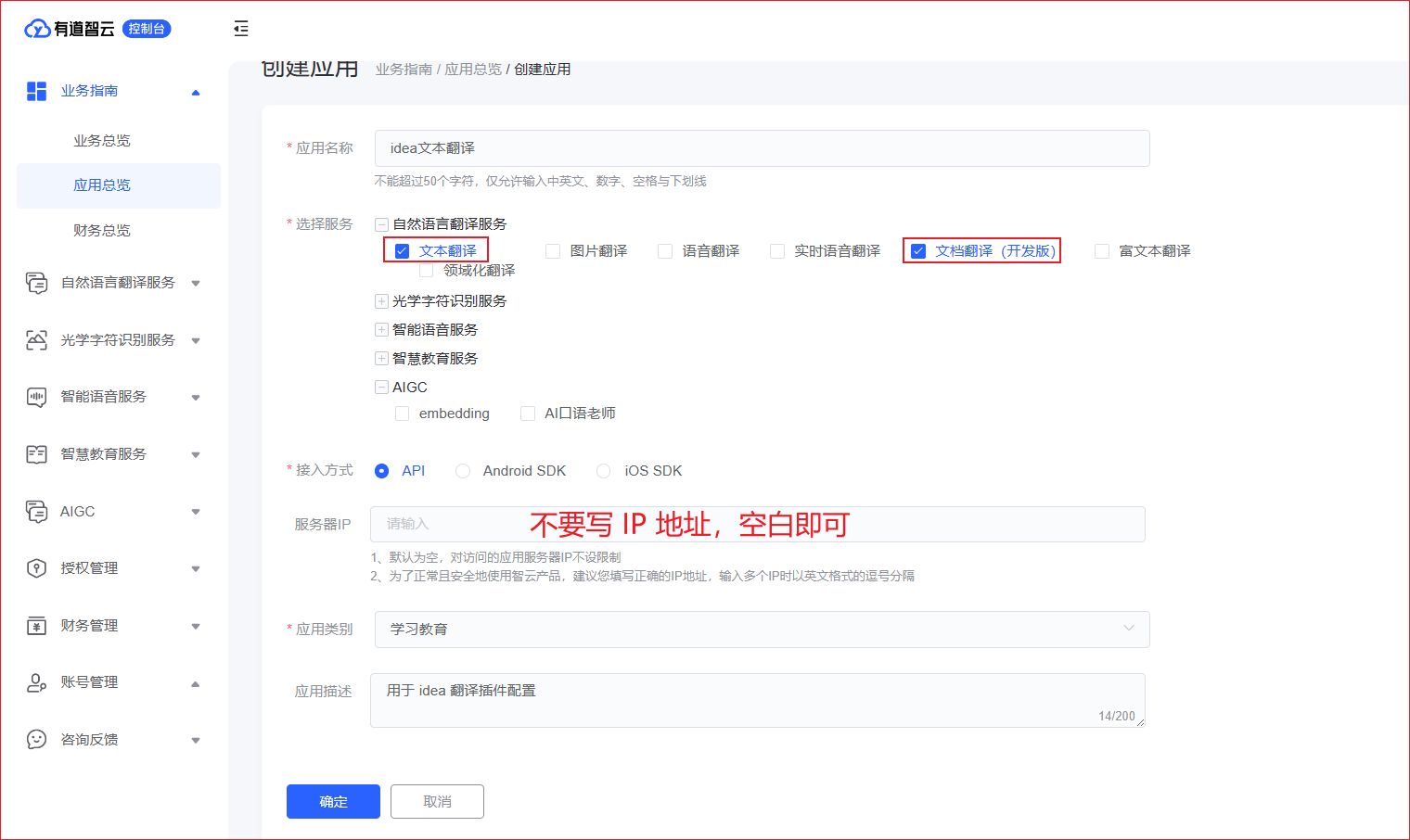Click the 财务管理 yen icon

coord(36,626)
